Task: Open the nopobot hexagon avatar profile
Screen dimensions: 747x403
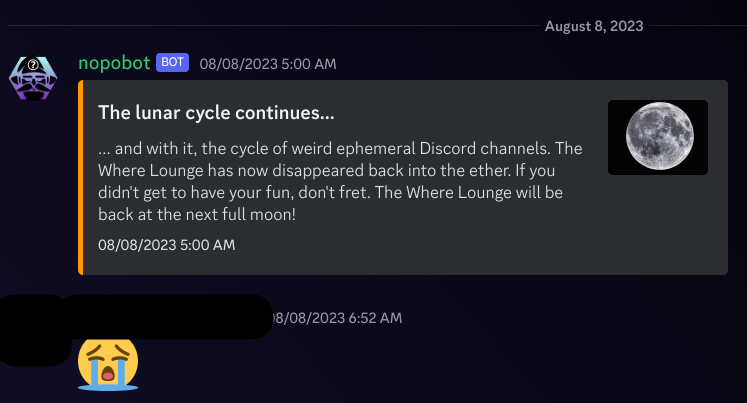Action: tap(33, 78)
